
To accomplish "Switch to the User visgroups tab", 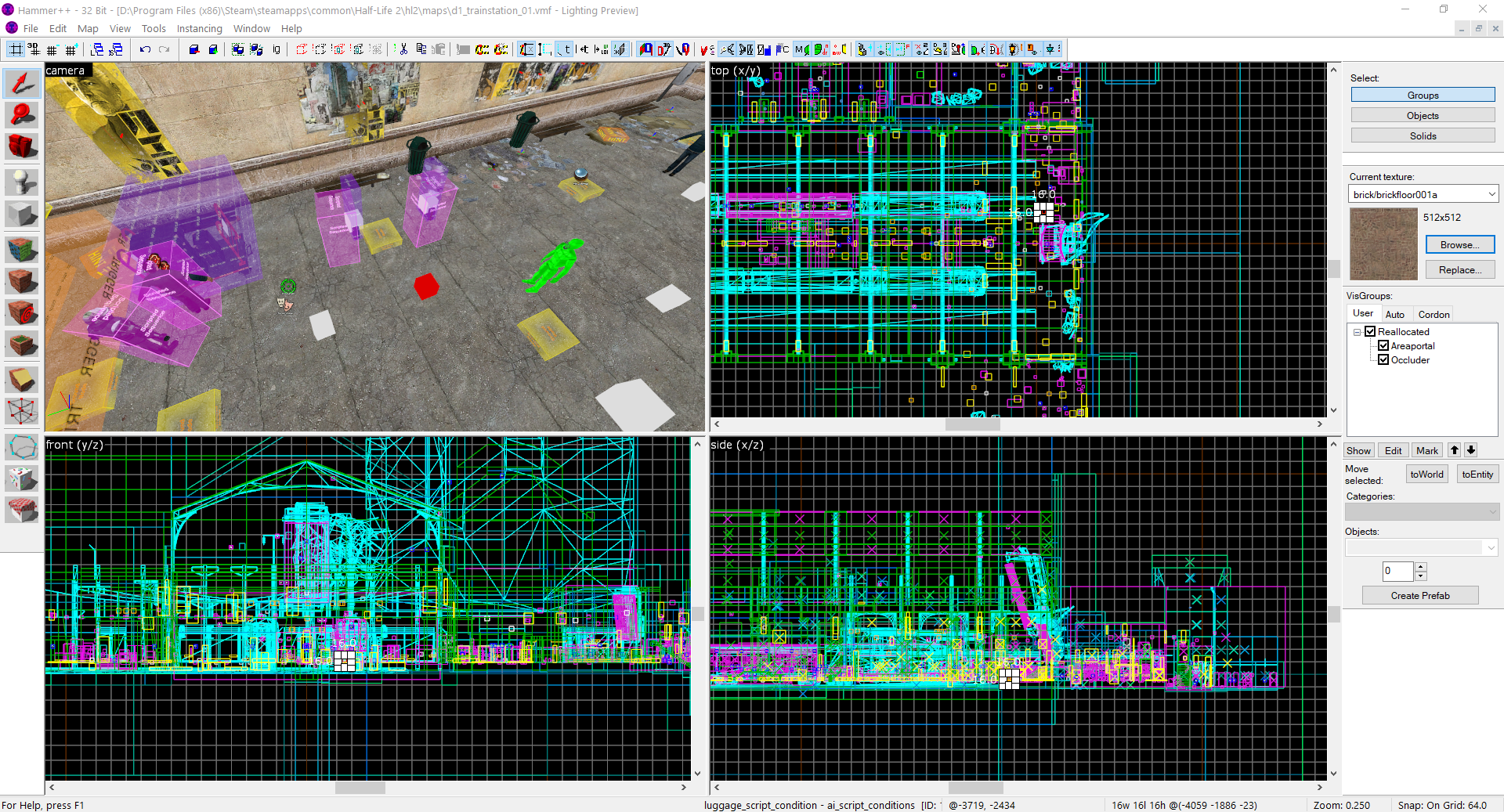I will pos(1362,313).
